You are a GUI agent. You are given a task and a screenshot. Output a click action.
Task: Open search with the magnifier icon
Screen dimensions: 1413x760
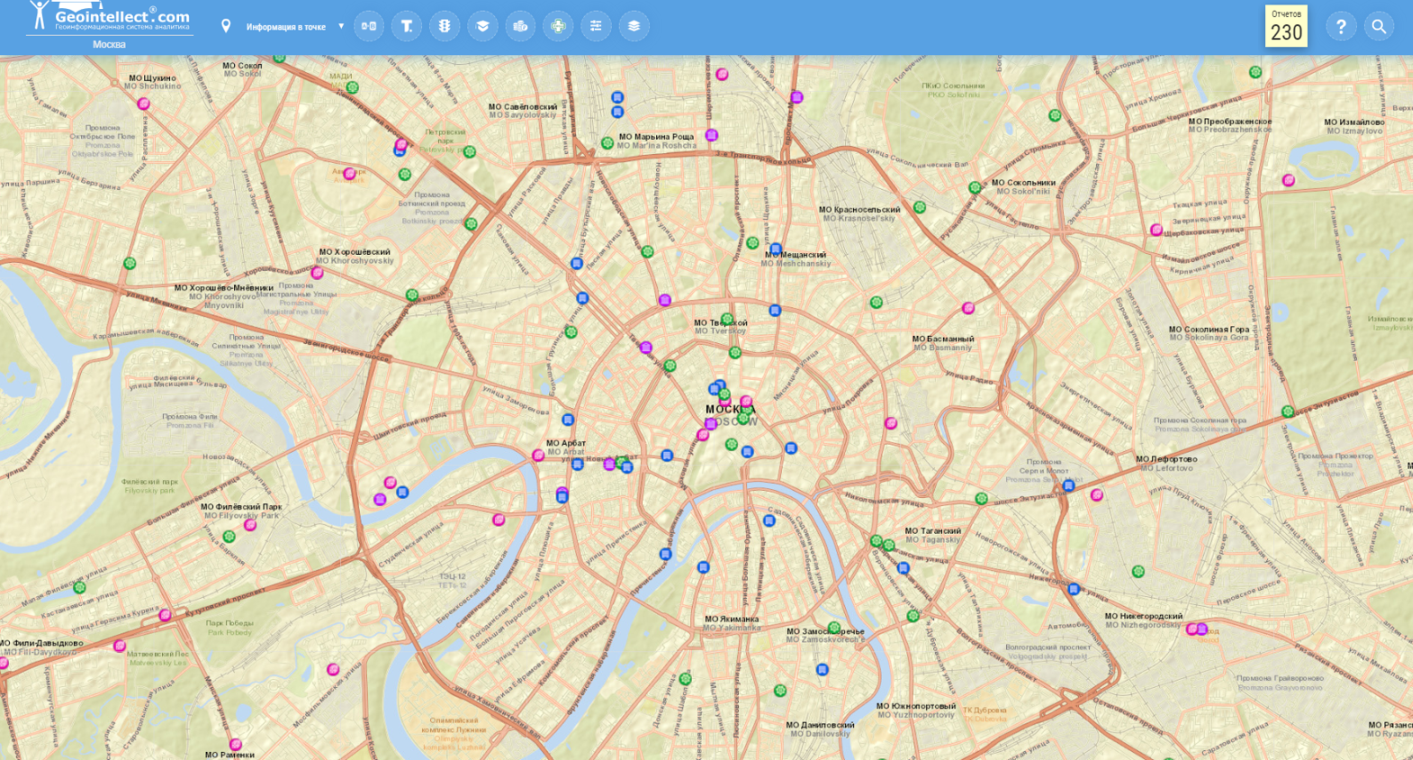(x=1379, y=27)
